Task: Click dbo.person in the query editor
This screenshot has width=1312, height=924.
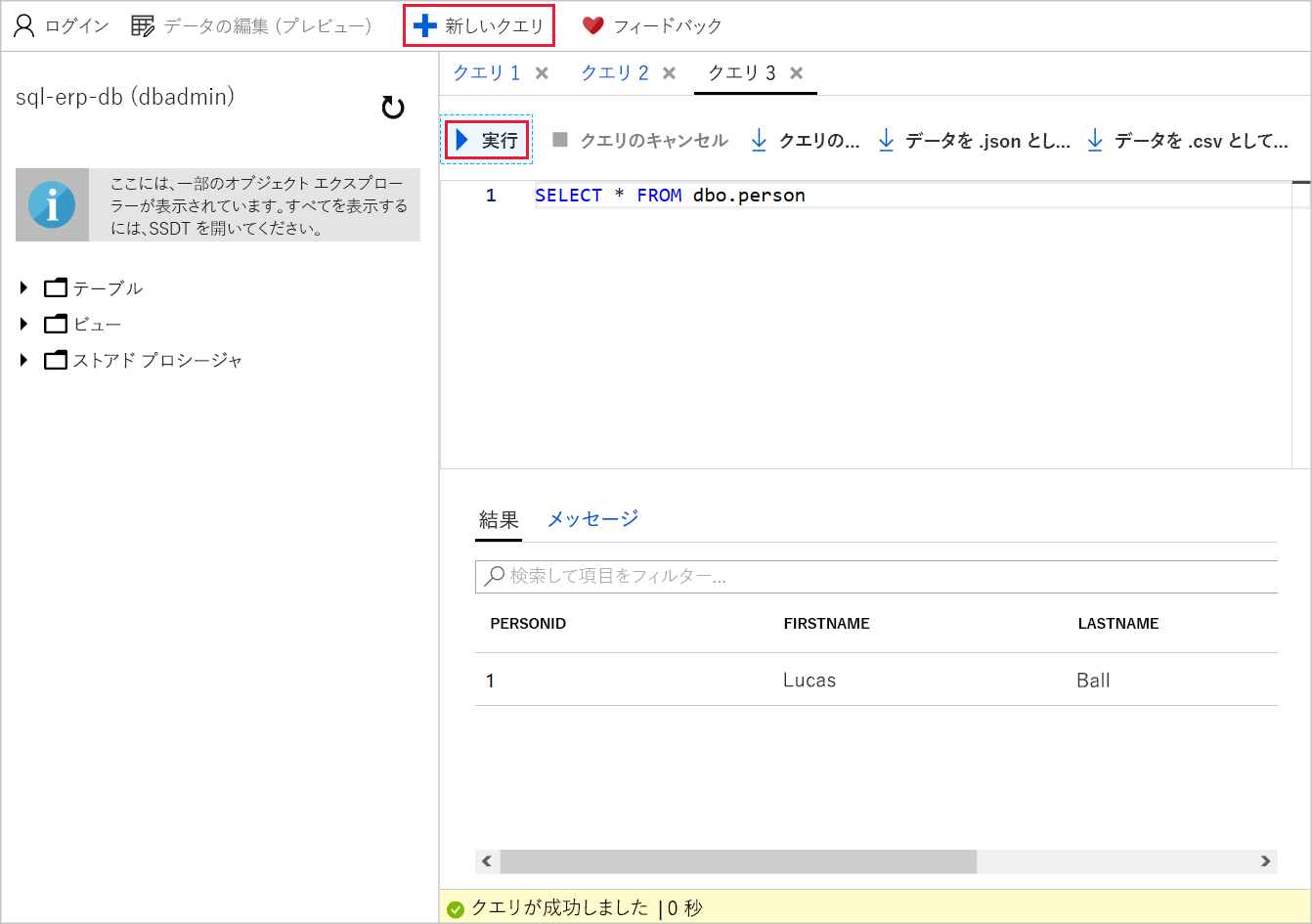Action: (749, 196)
